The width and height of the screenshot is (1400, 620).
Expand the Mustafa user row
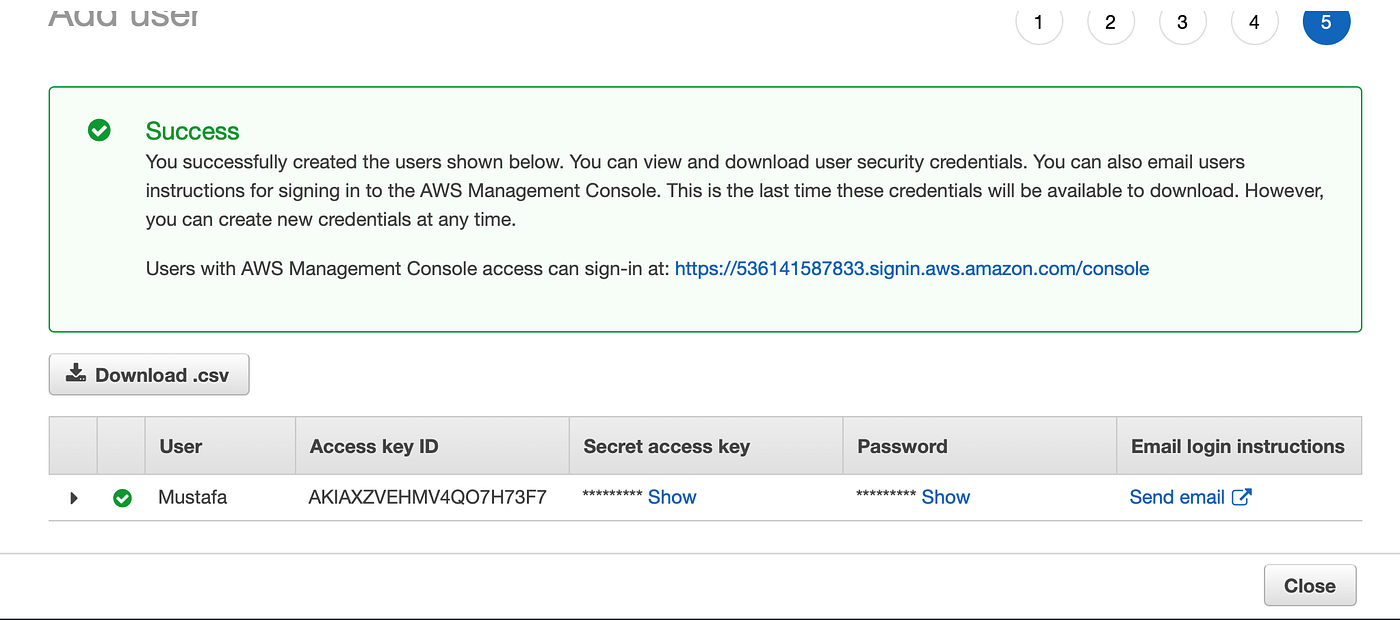pyautogui.click(x=74, y=497)
